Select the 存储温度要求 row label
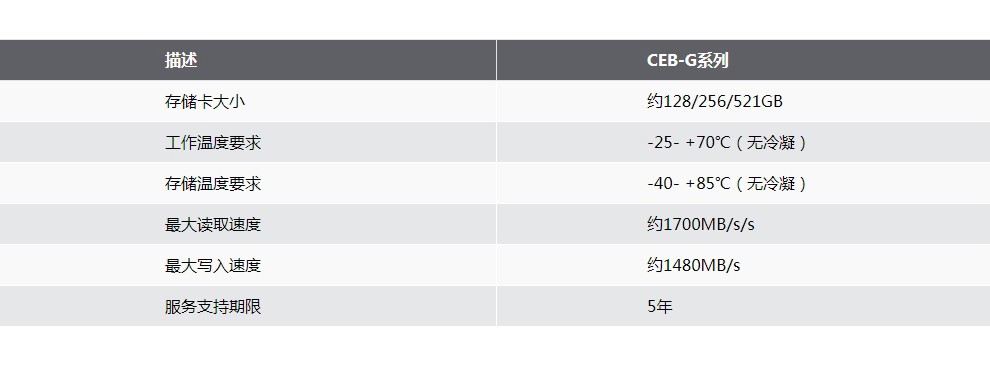This screenshot has height=372, width=990. pos(213,183)
